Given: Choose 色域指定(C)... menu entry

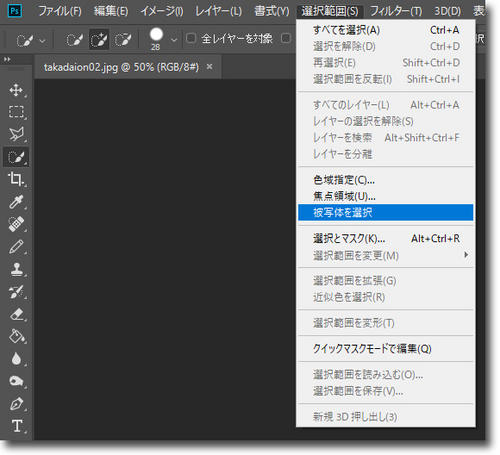Looking at the screenshot, I should coord(386,180).
